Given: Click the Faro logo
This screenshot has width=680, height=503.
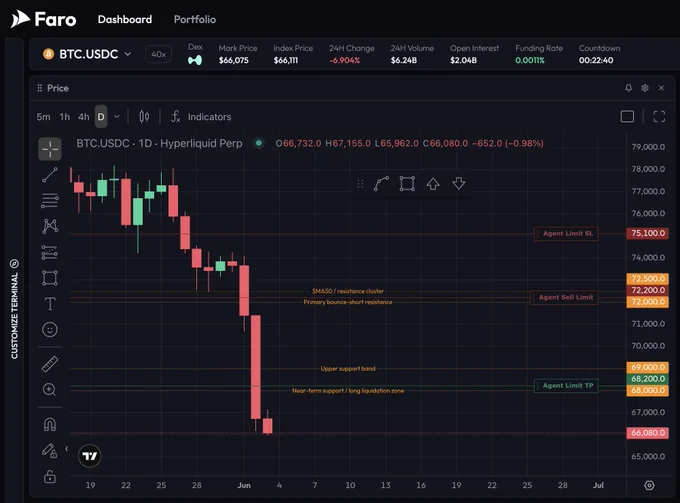Looking at the screenshot, I should click(x=43, y=20).
